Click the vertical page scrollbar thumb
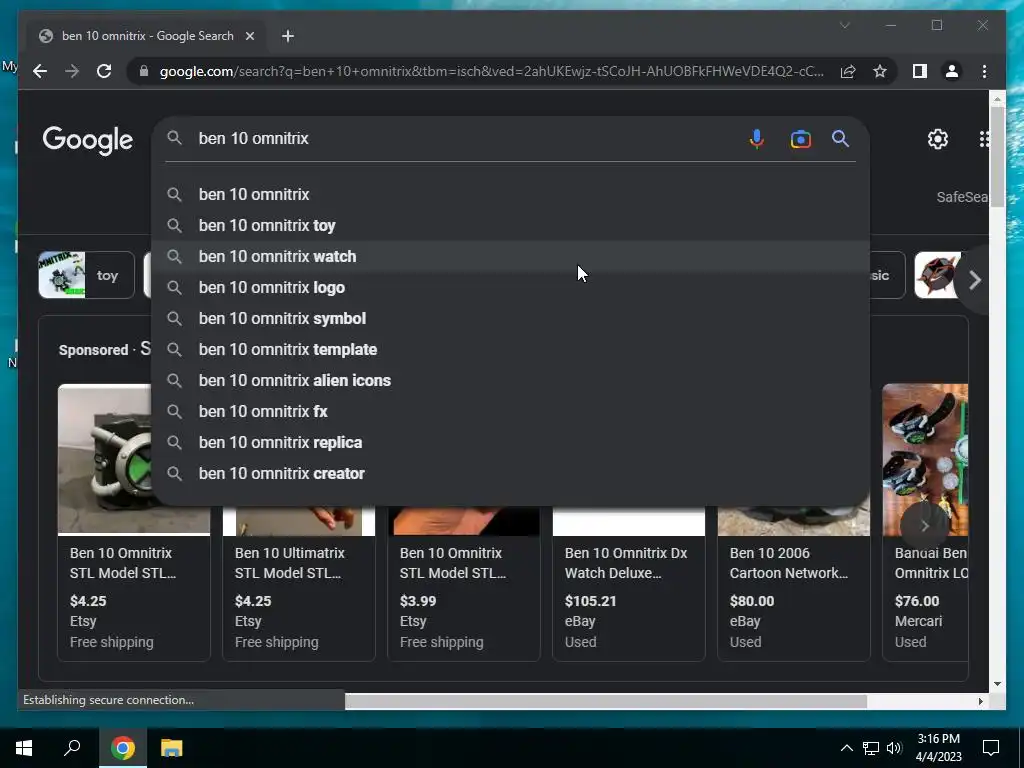 pos(997,157)
